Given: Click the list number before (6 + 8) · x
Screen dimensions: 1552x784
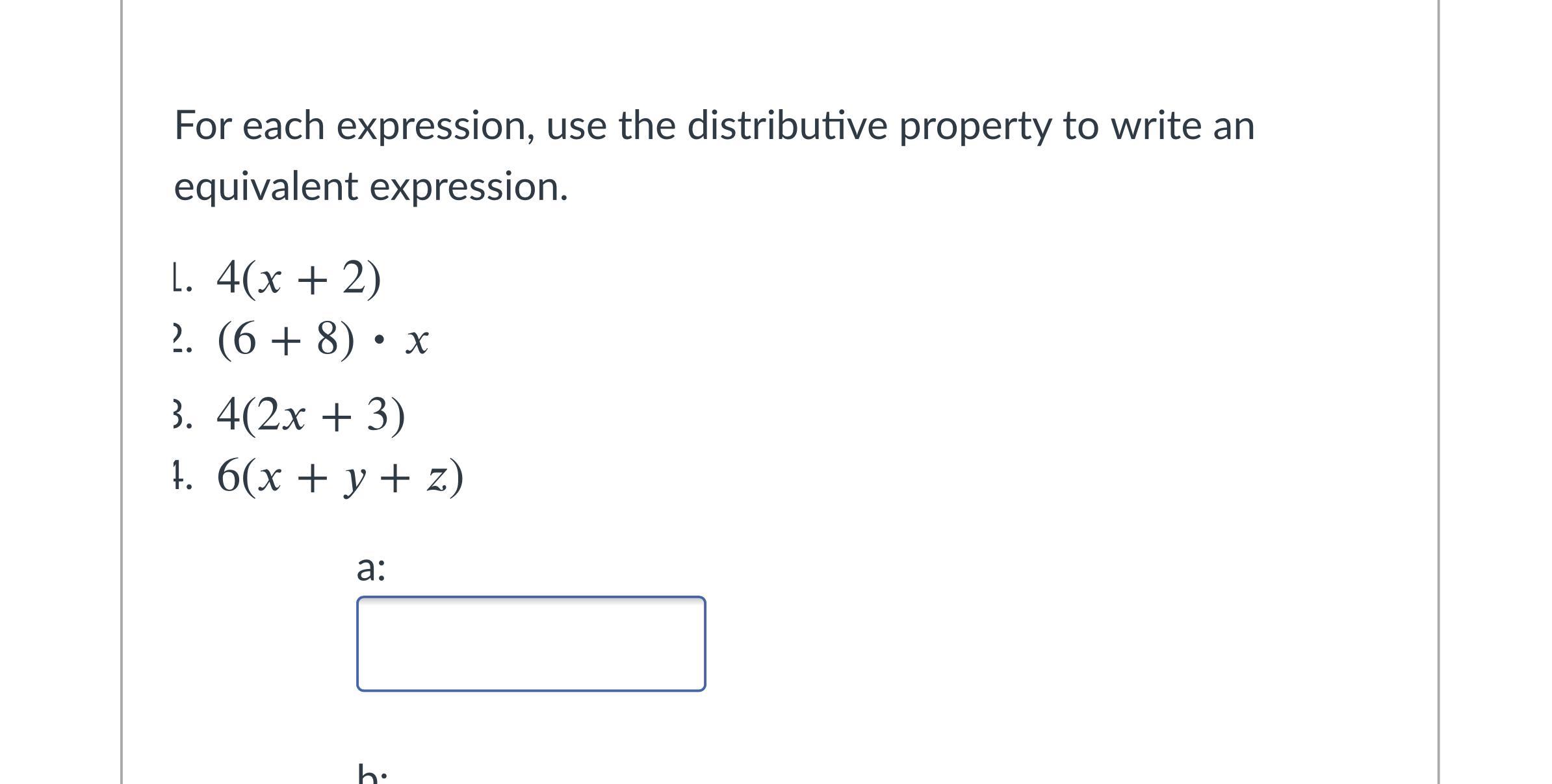Looking at the screenshot, I should click(x=181, y=340).
